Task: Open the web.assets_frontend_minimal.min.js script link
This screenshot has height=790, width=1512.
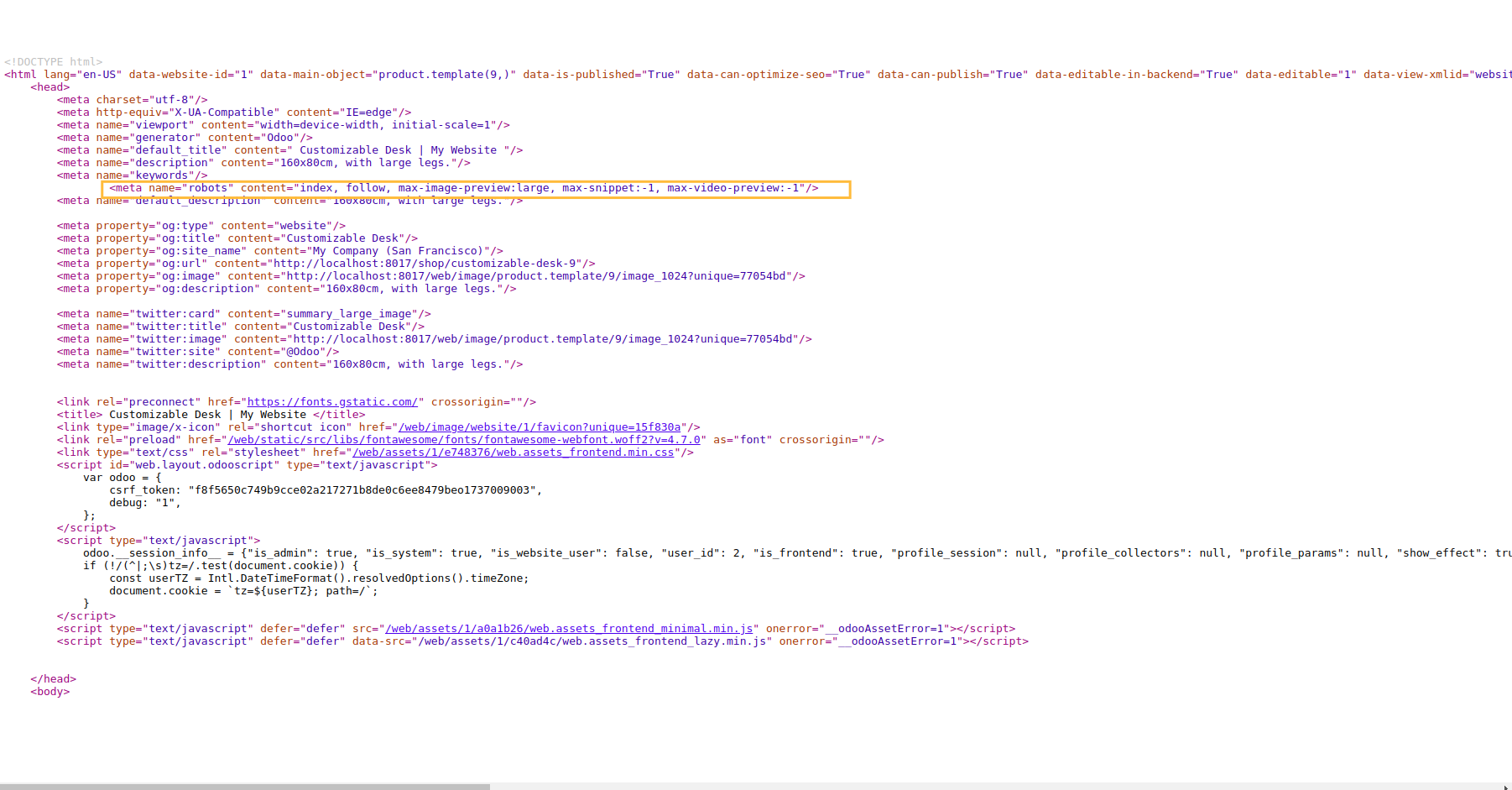Action: pos(569,629)
